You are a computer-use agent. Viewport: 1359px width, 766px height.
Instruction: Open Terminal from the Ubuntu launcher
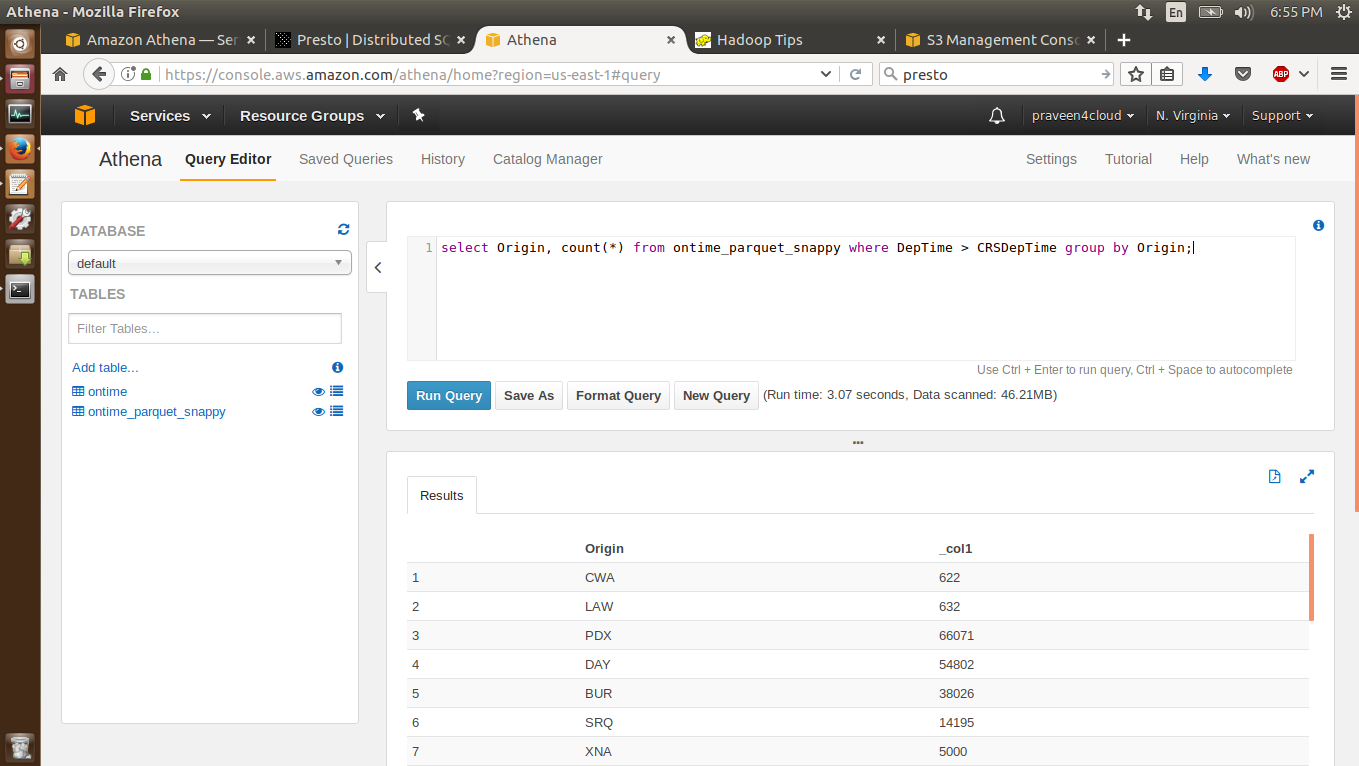pos(20,290)
